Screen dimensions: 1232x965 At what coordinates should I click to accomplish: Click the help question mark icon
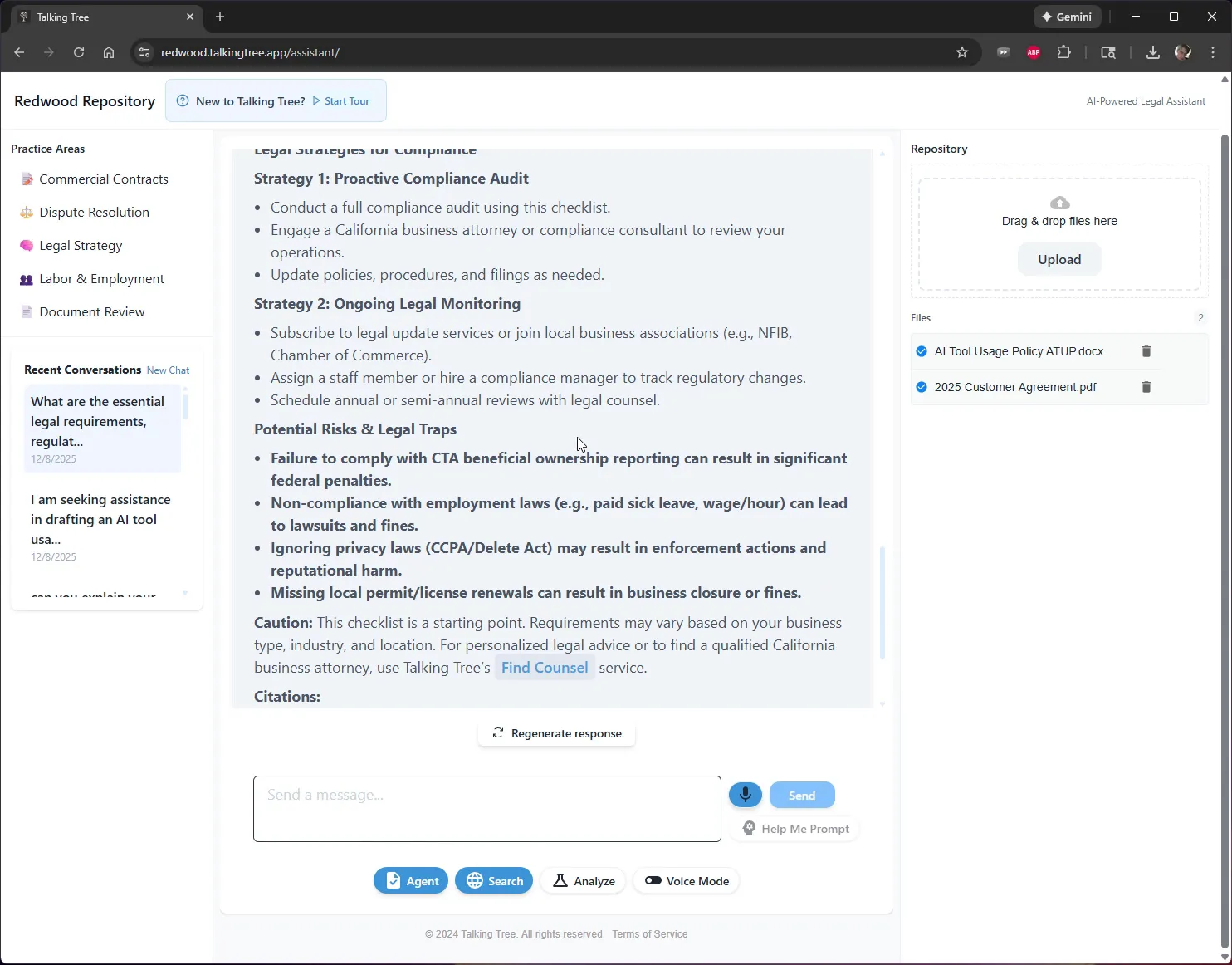(x=183, y=100)
